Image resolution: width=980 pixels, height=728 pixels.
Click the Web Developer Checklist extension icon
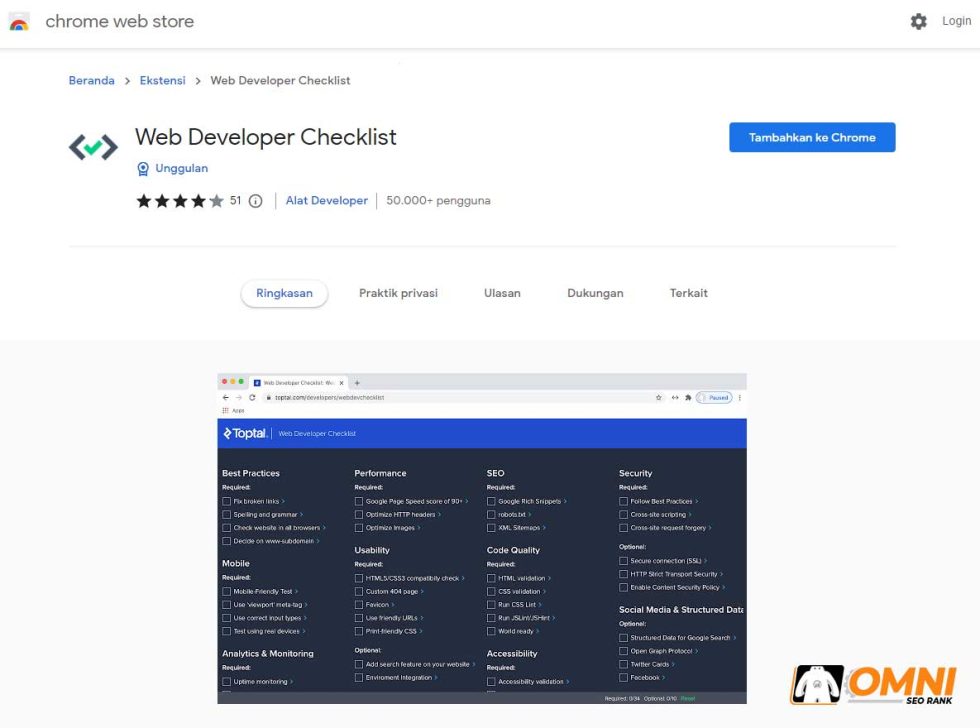[x=93, y=147]
